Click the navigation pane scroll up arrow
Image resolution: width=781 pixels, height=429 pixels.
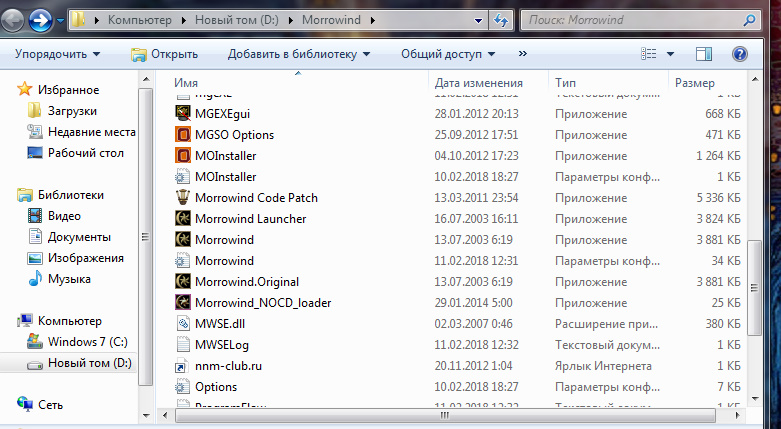click(x=146, y=79)
